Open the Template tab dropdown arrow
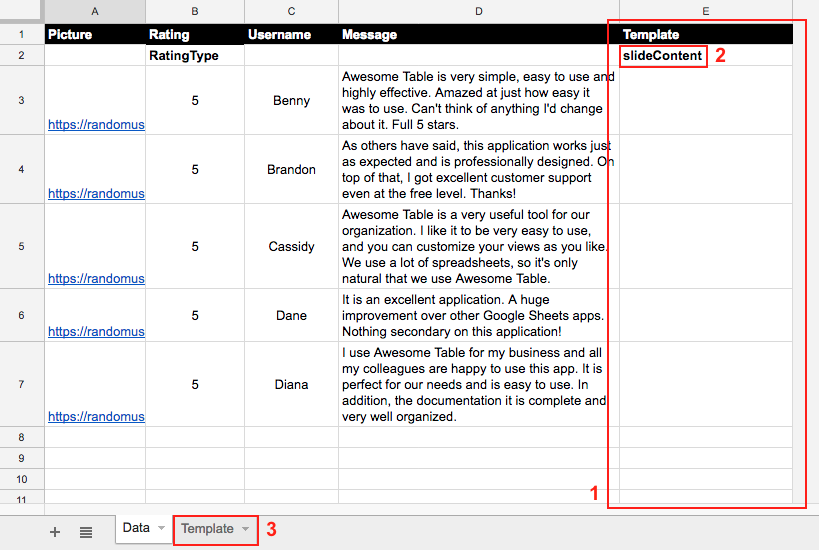This screenshot has height=550, width=819. (x=245, y=529)
